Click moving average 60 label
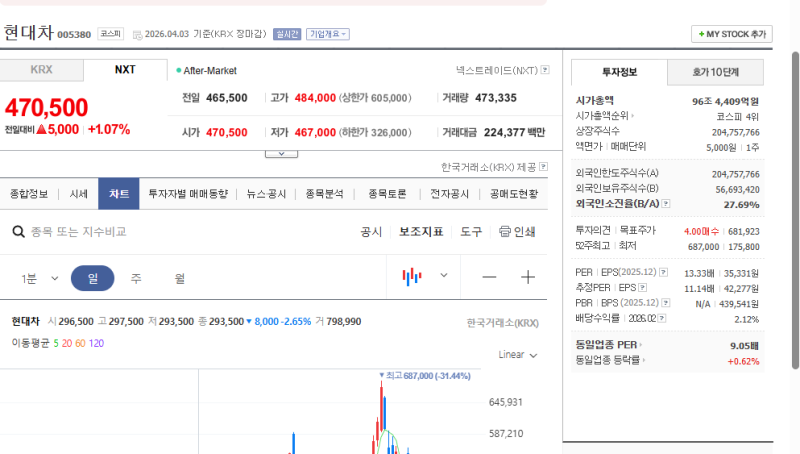 tap(80, 343)
